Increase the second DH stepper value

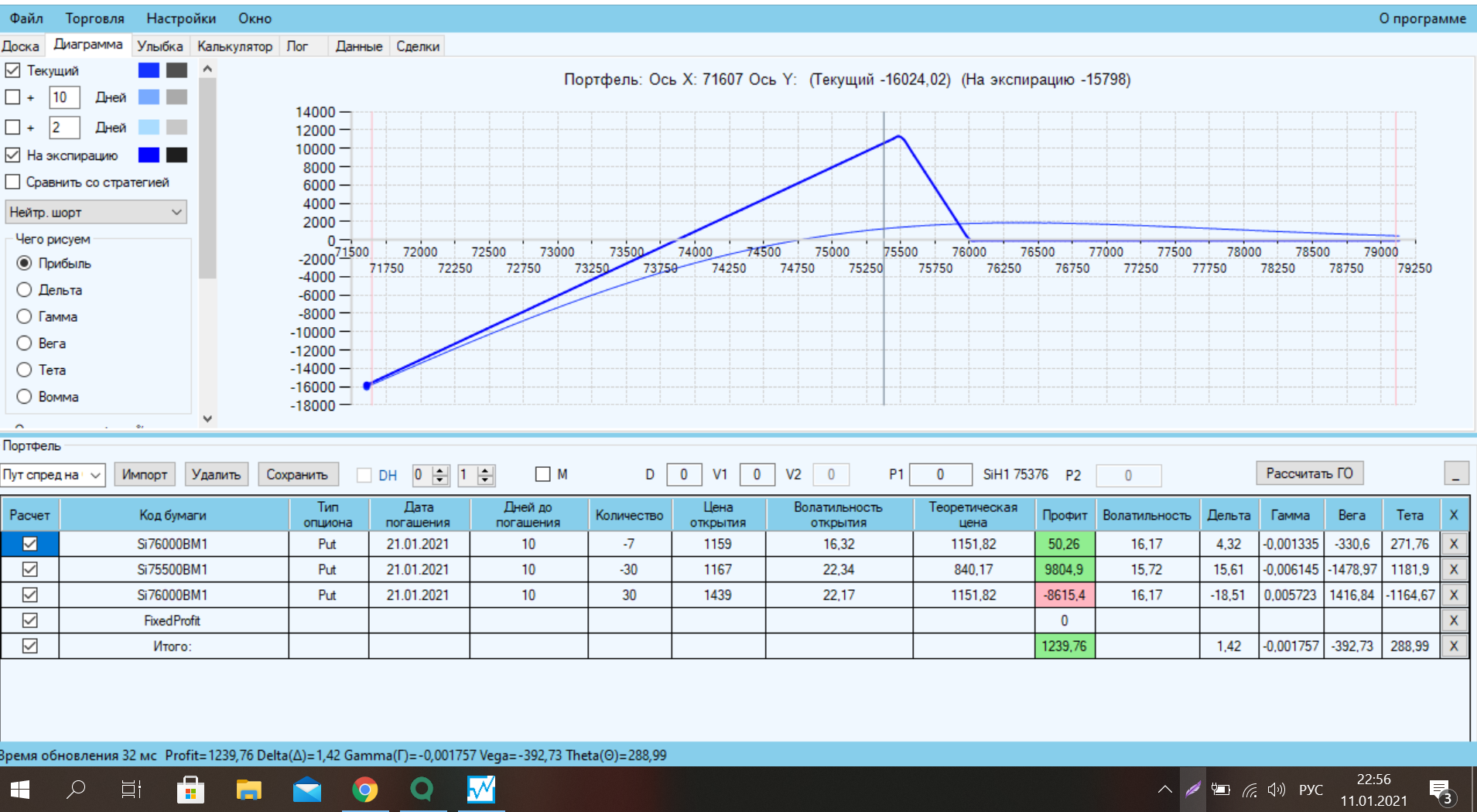coord(486,470)
